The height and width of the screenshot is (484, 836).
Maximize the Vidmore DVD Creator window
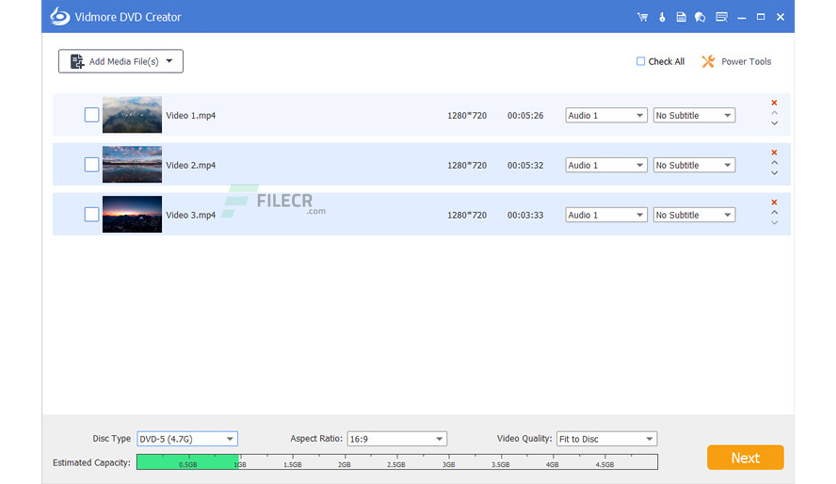pyautogui.click(x=761, y=17)
